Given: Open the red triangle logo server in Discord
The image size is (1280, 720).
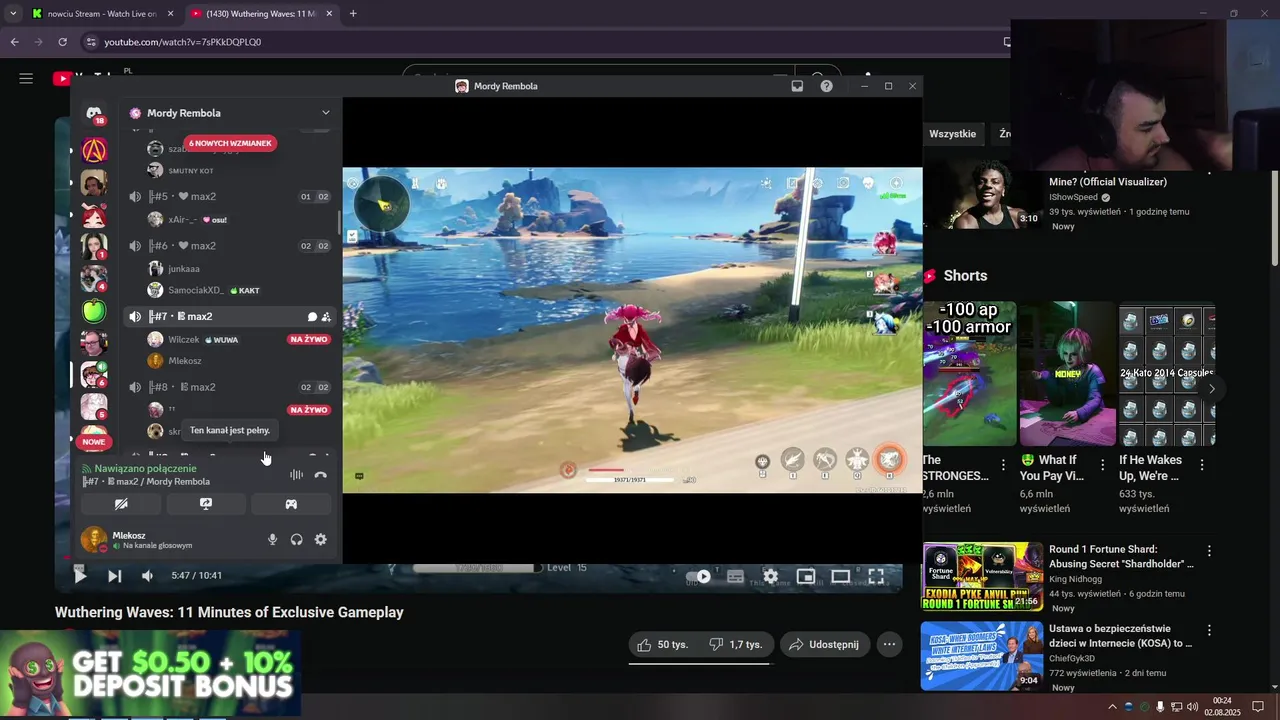Looking at the screenshot, I should coord(94,150).
